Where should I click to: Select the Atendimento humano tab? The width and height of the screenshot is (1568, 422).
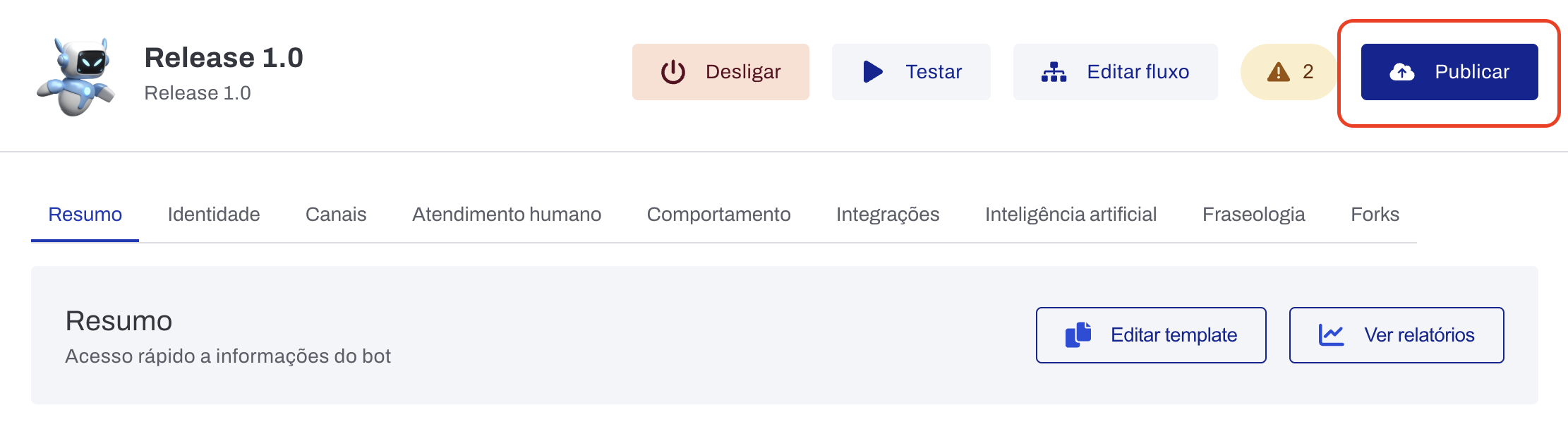click(x=507, y=215)
